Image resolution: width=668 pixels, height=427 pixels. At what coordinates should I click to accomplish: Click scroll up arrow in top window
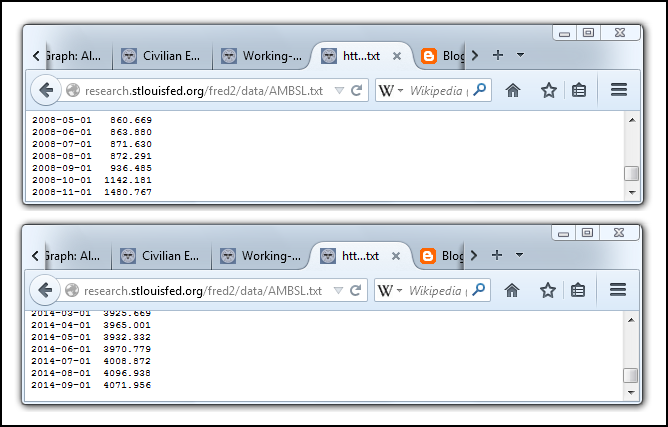632,120
